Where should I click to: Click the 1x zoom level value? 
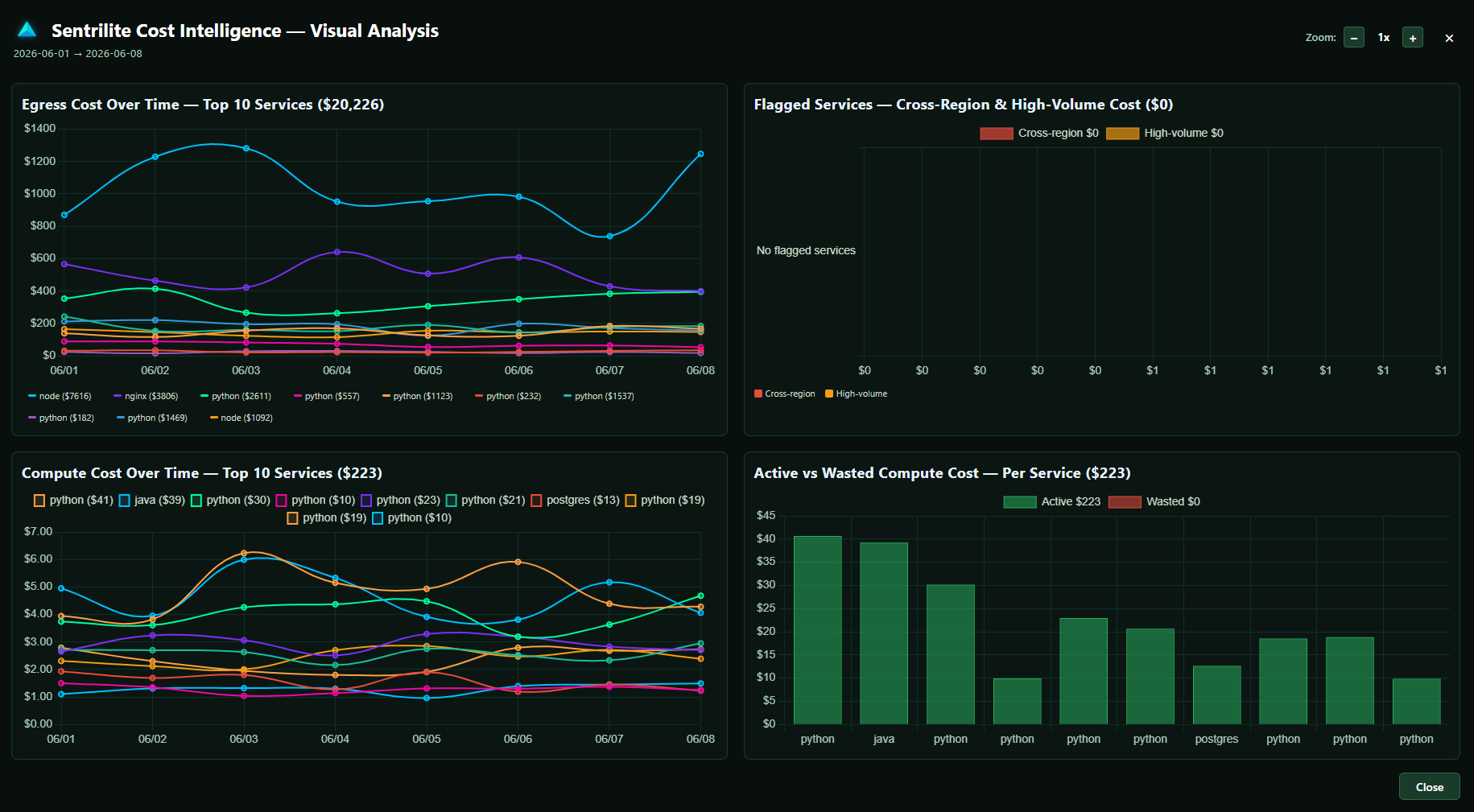point(1384,38)
